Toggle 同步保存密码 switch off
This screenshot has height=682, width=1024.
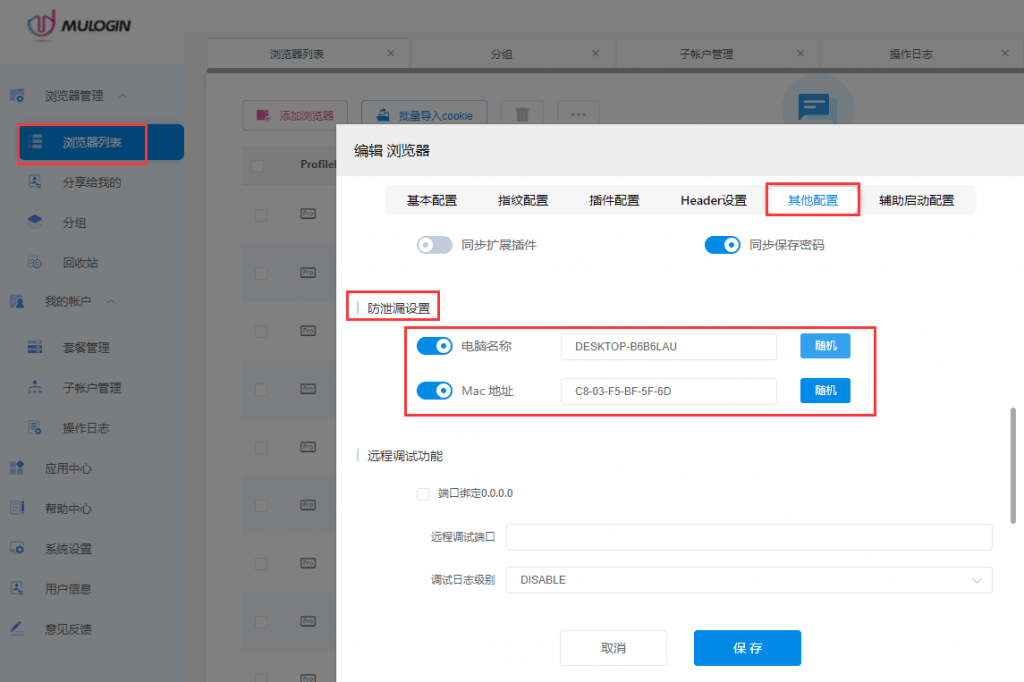click(x=722, y=245)
